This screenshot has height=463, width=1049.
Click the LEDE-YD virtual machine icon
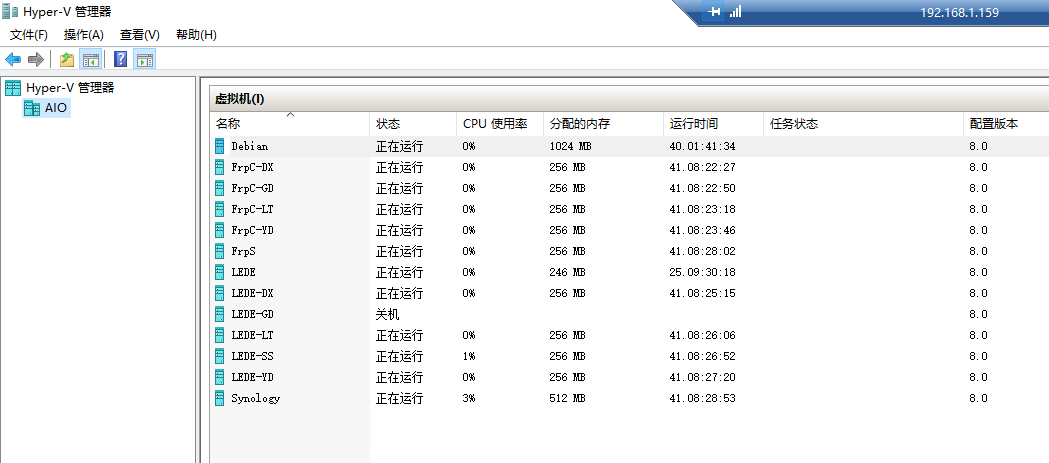click(x=219, y=377)
